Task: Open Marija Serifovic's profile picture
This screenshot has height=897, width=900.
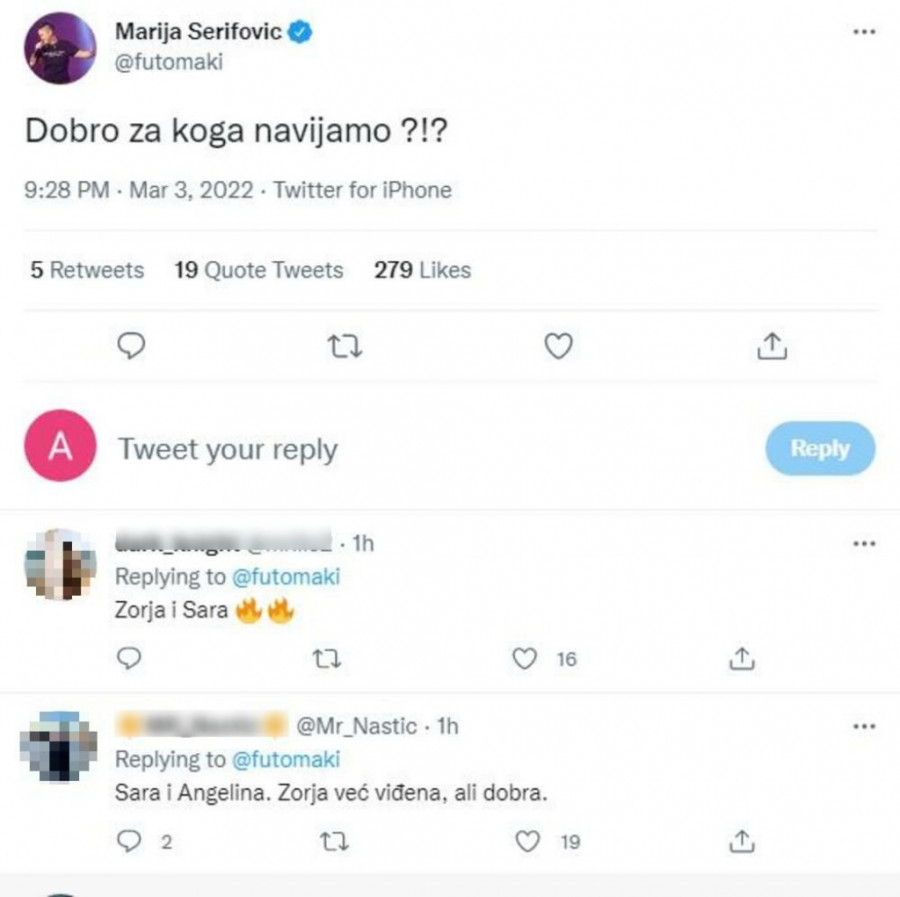Action: pos(61,47)
